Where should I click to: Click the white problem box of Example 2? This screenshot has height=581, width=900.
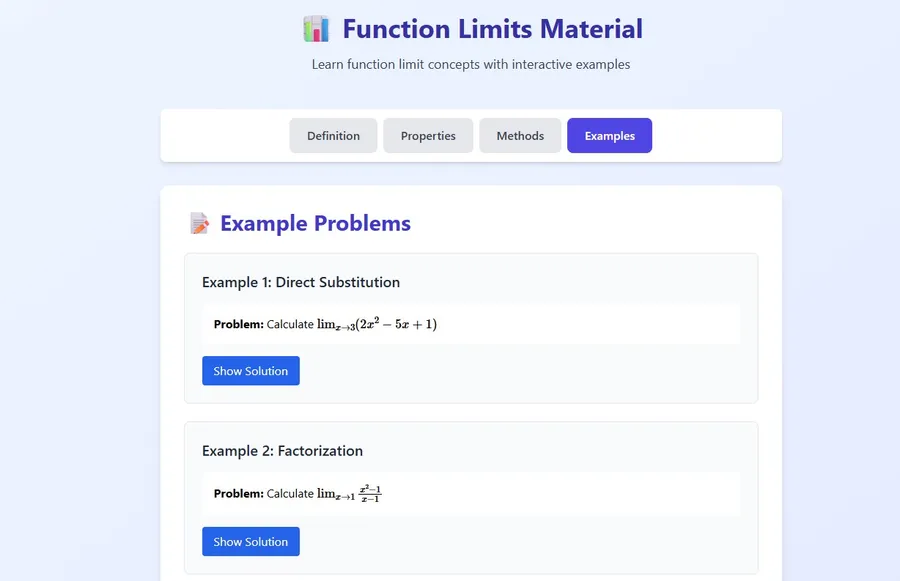[x=600, y=493]
